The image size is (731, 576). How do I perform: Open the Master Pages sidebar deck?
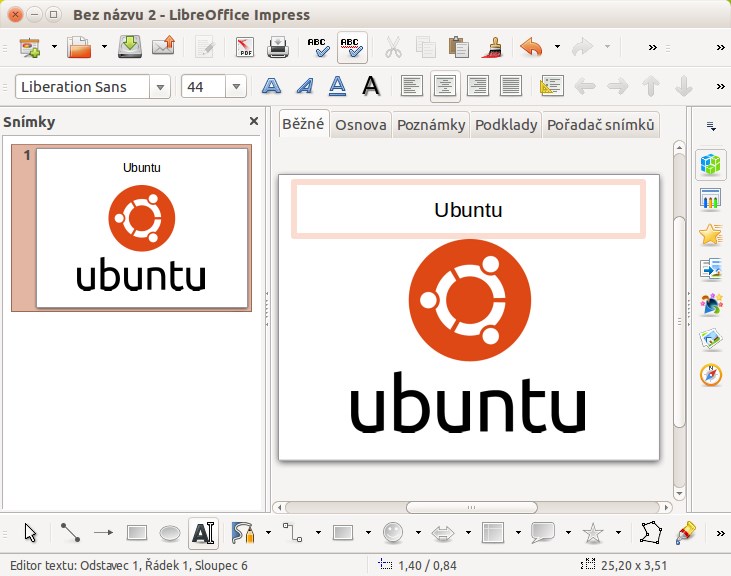click(710, 199)
